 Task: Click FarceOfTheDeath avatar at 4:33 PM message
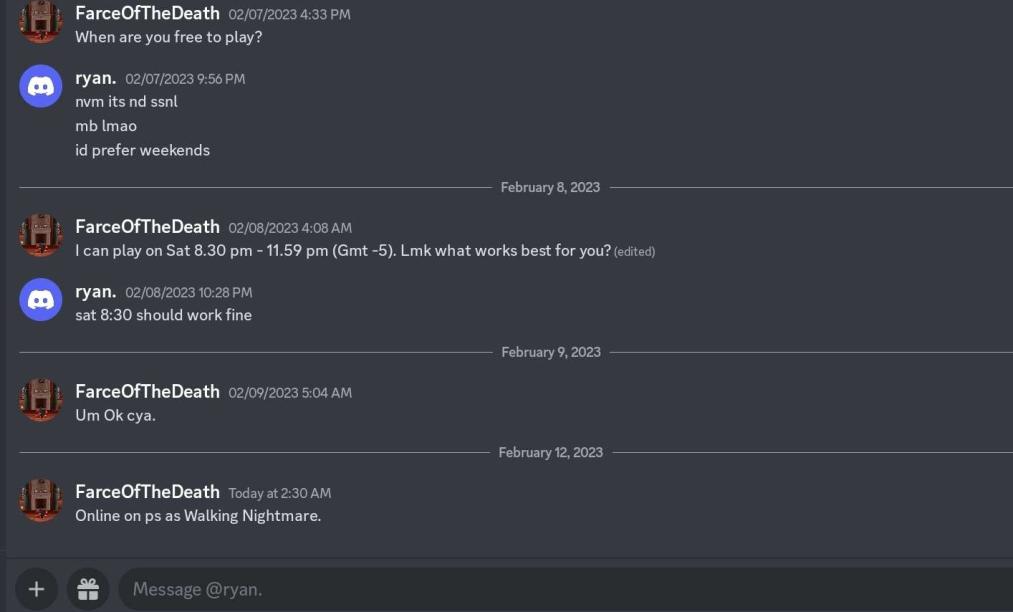(41, 21)
